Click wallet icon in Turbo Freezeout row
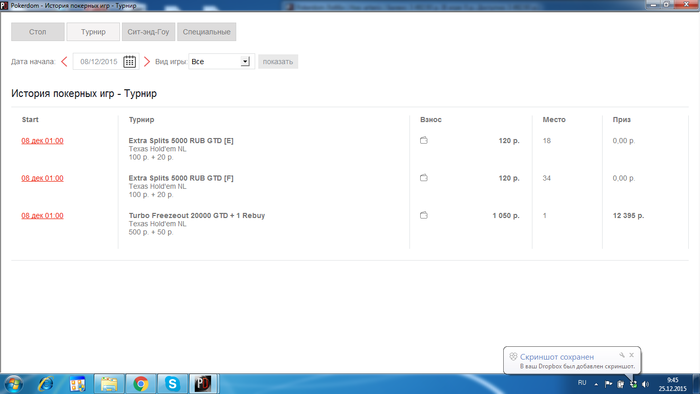 pos(424,215)
